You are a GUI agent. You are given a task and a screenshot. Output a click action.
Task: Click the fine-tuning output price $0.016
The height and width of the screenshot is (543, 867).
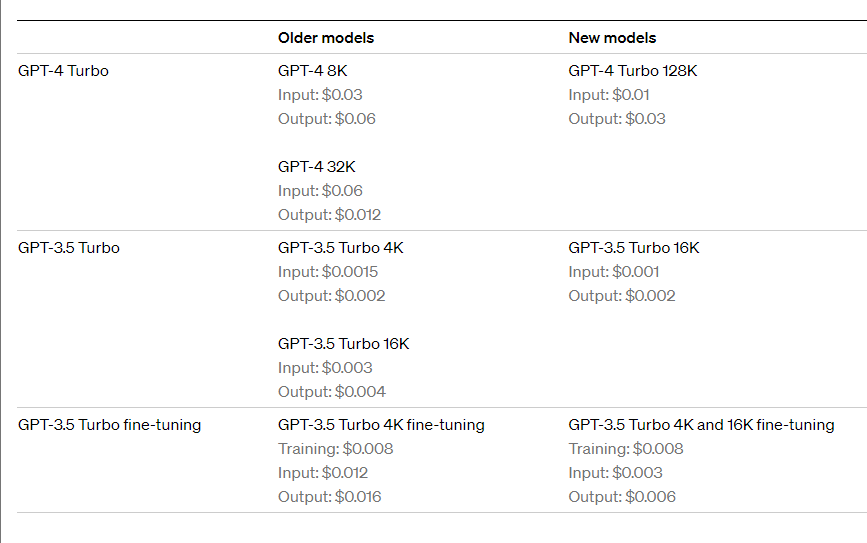pos(357,497)
